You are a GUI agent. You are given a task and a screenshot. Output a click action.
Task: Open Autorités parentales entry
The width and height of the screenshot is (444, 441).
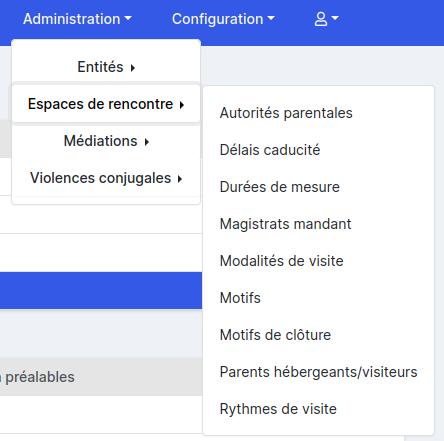(x=286, y=113)
